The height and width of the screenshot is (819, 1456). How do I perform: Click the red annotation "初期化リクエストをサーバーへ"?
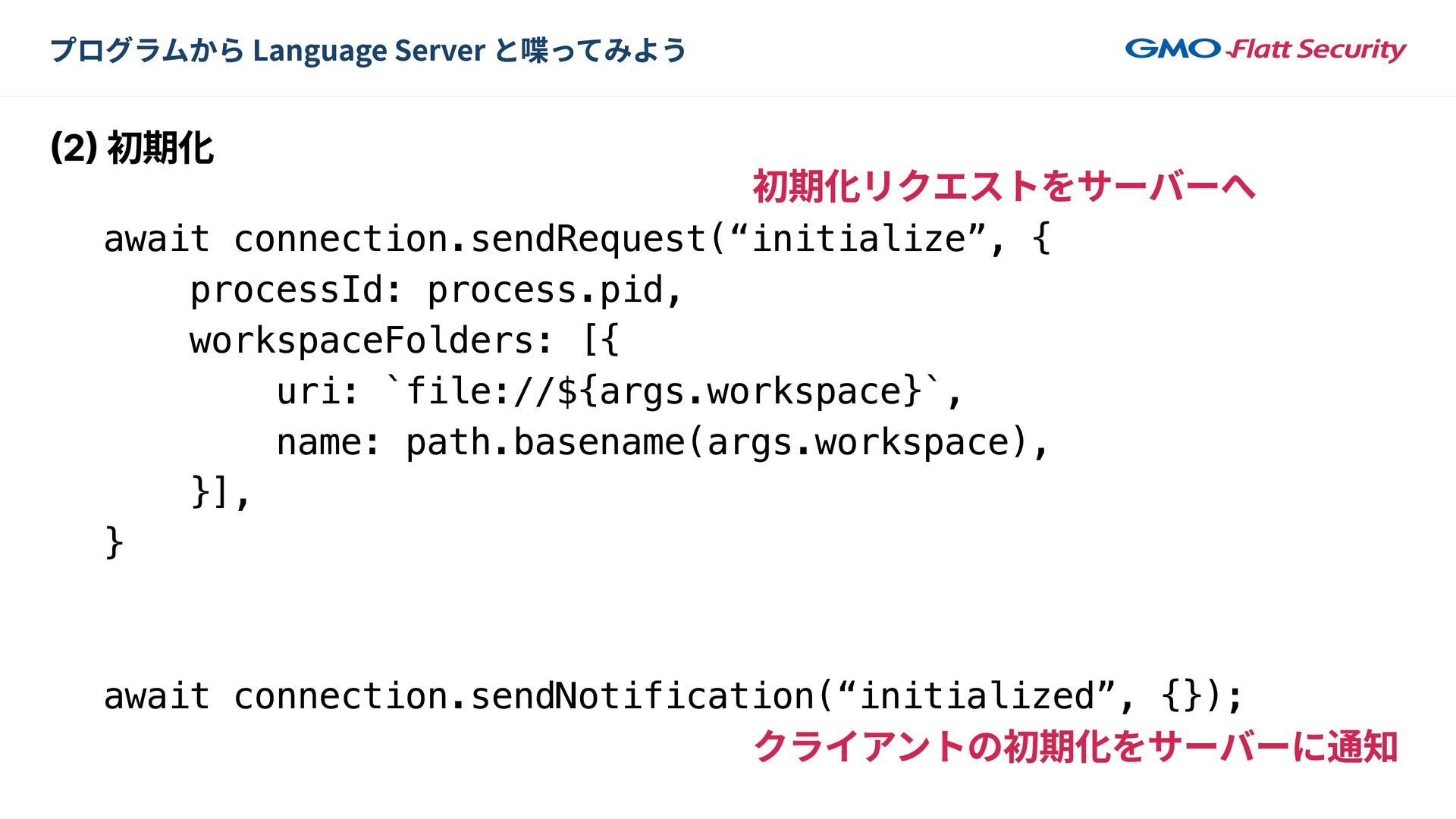(x=1003, y=186)
